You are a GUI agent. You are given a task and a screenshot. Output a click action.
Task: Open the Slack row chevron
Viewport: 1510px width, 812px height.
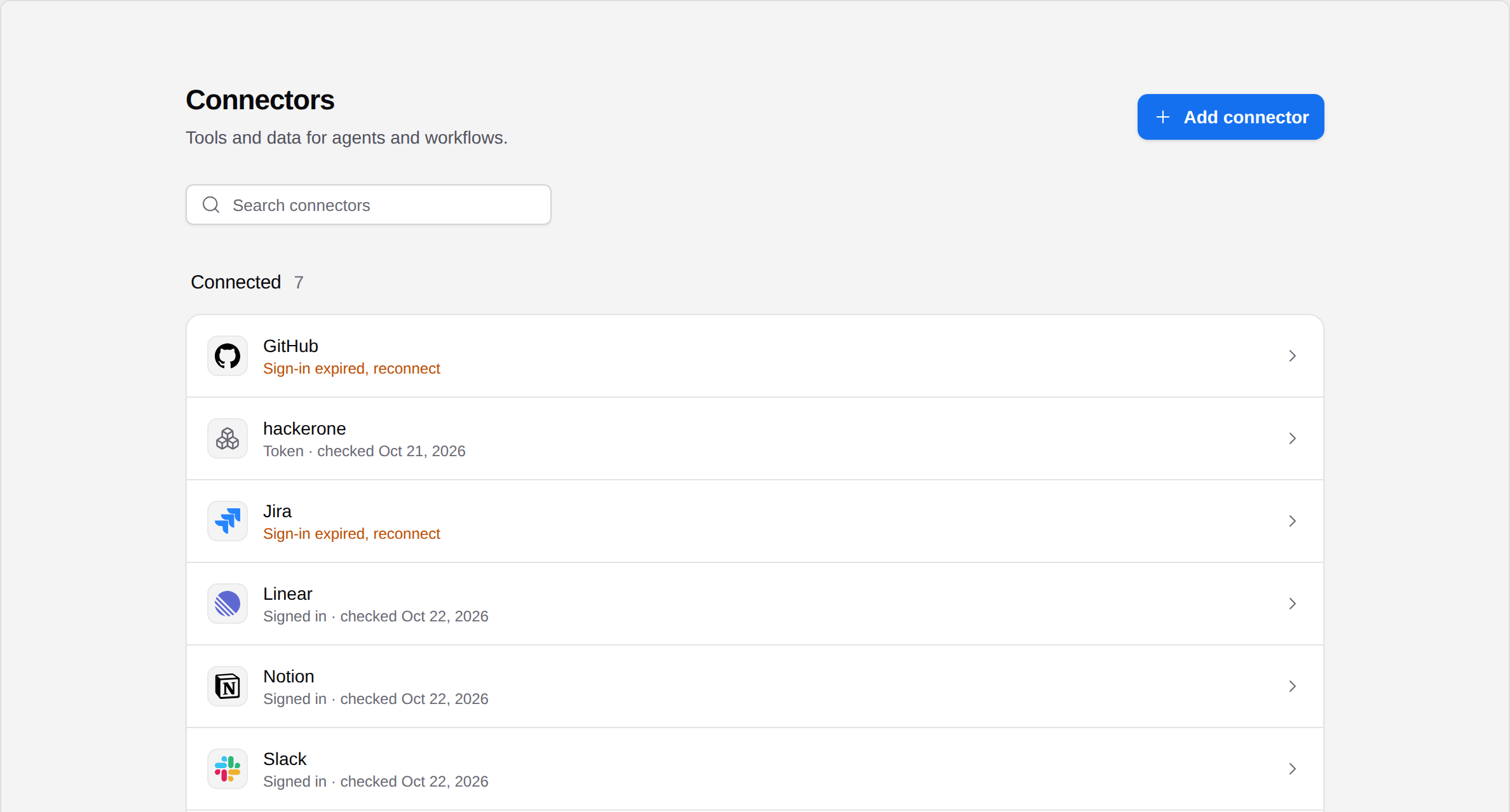click(1292, 769)
